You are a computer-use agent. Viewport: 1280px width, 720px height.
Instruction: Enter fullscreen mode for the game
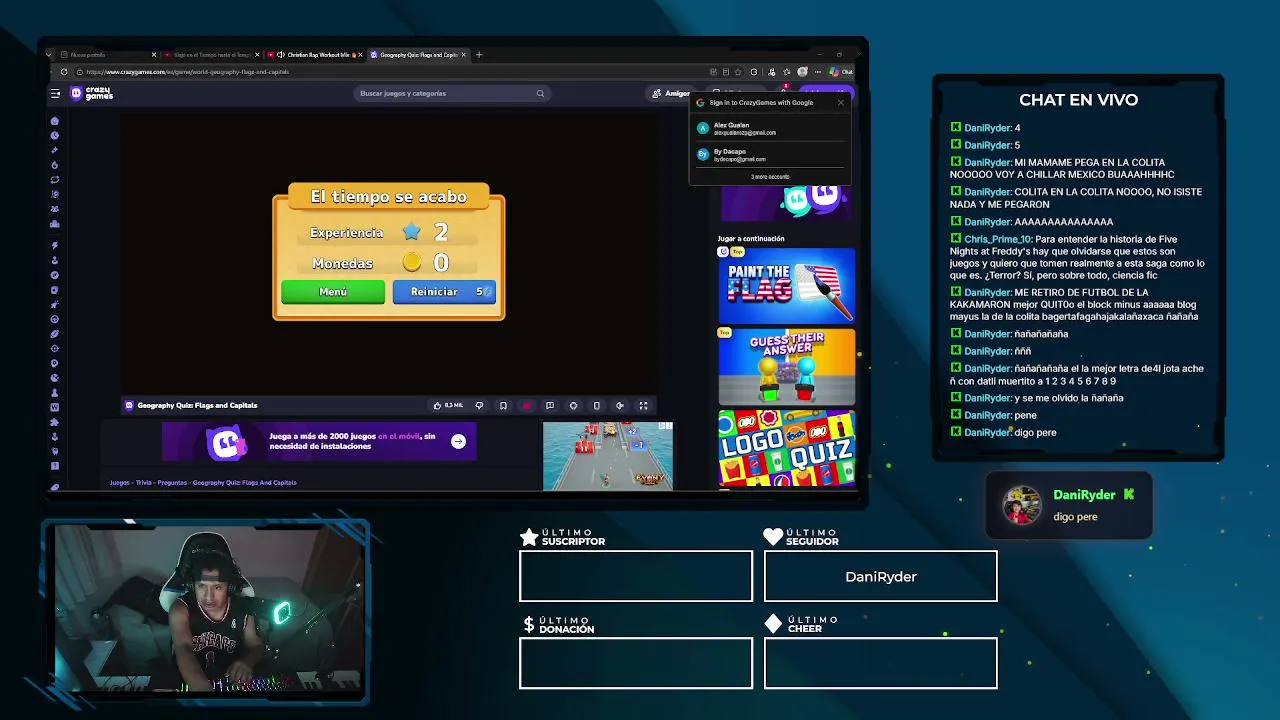coord(643,405)
